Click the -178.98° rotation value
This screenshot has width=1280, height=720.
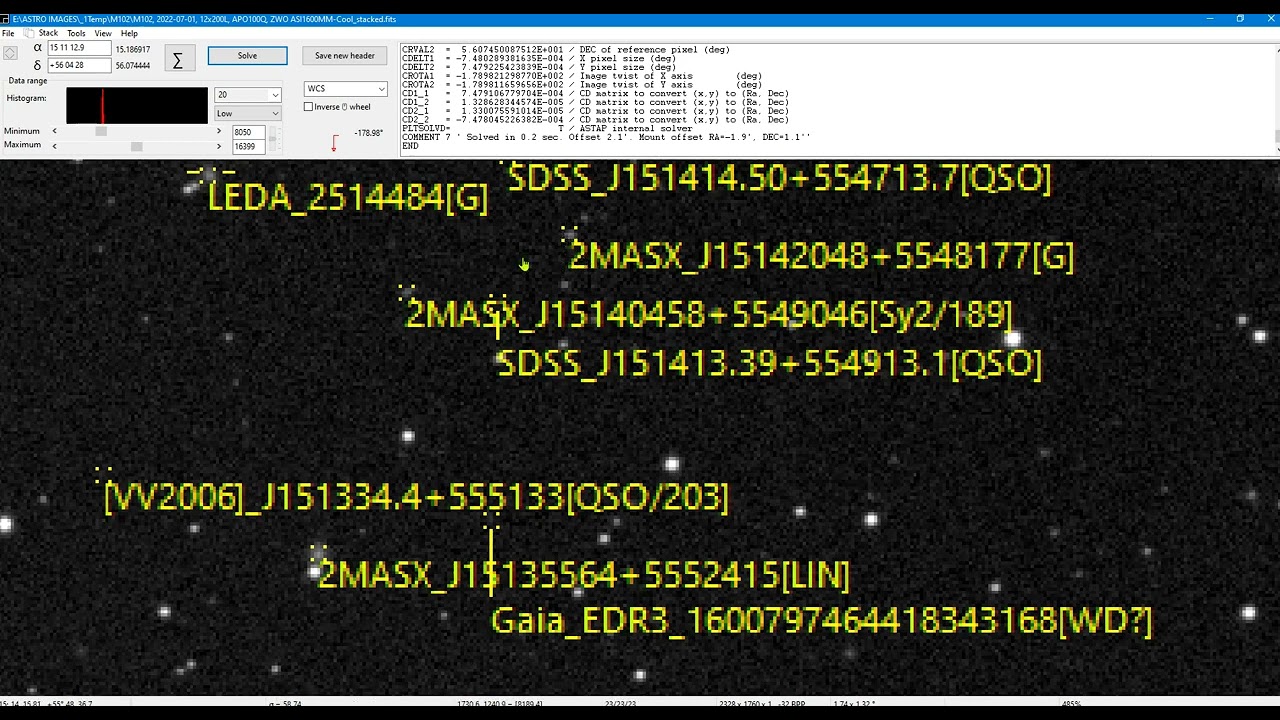click(369, 133)
